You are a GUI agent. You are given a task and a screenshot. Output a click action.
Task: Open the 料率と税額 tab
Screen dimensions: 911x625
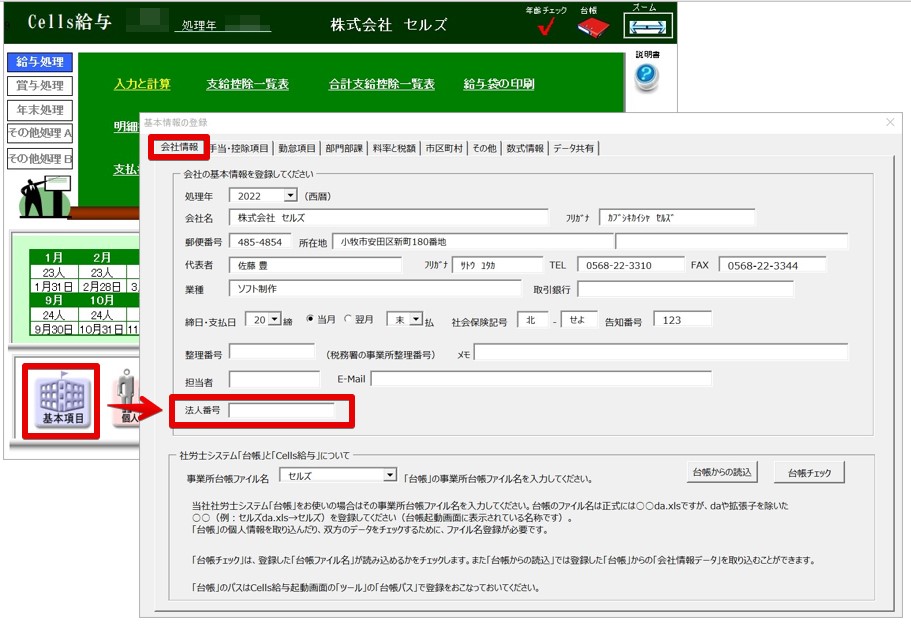(x=393, y=148)
